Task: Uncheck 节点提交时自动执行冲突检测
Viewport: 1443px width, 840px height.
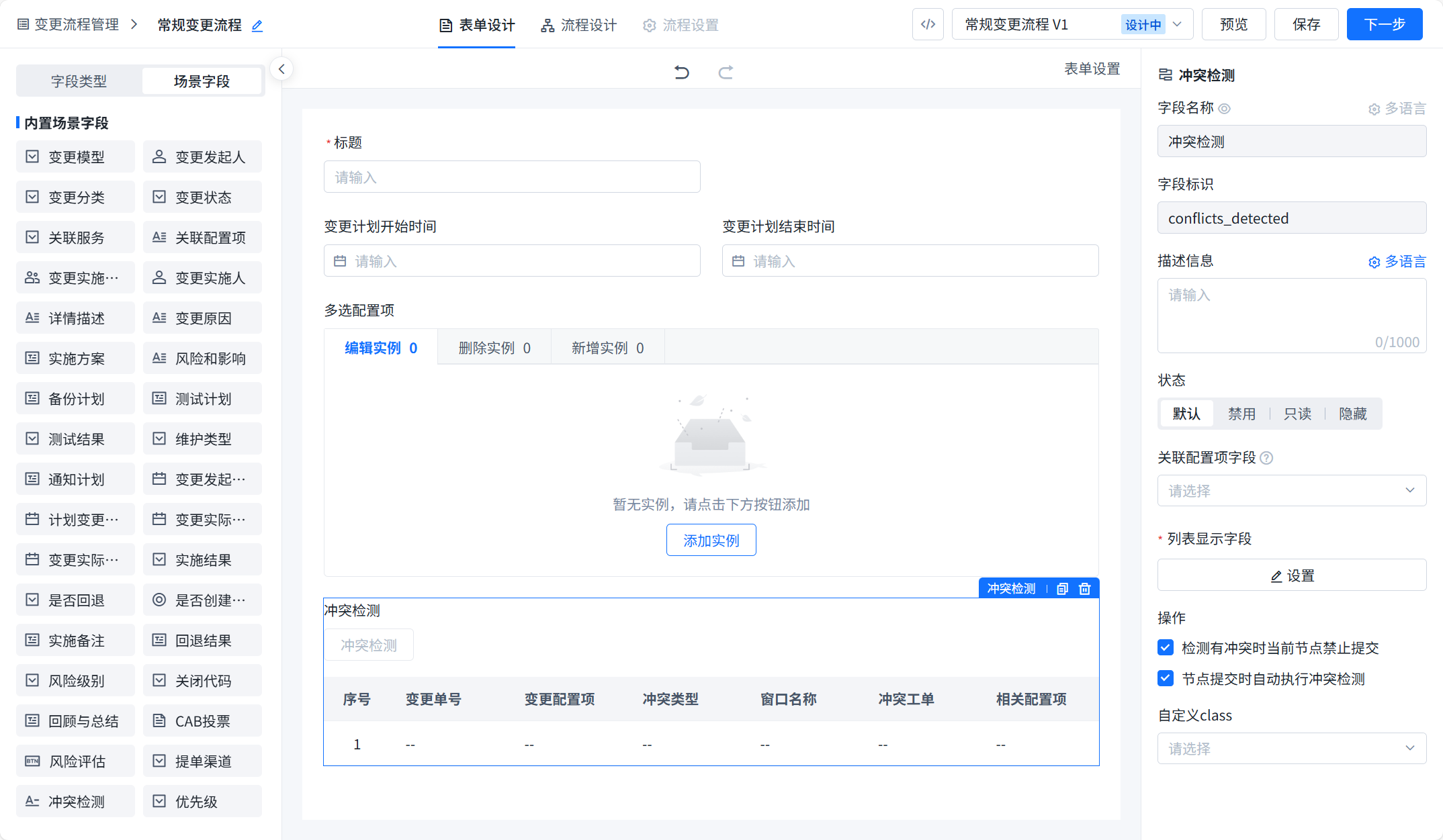Action: 1166,679
